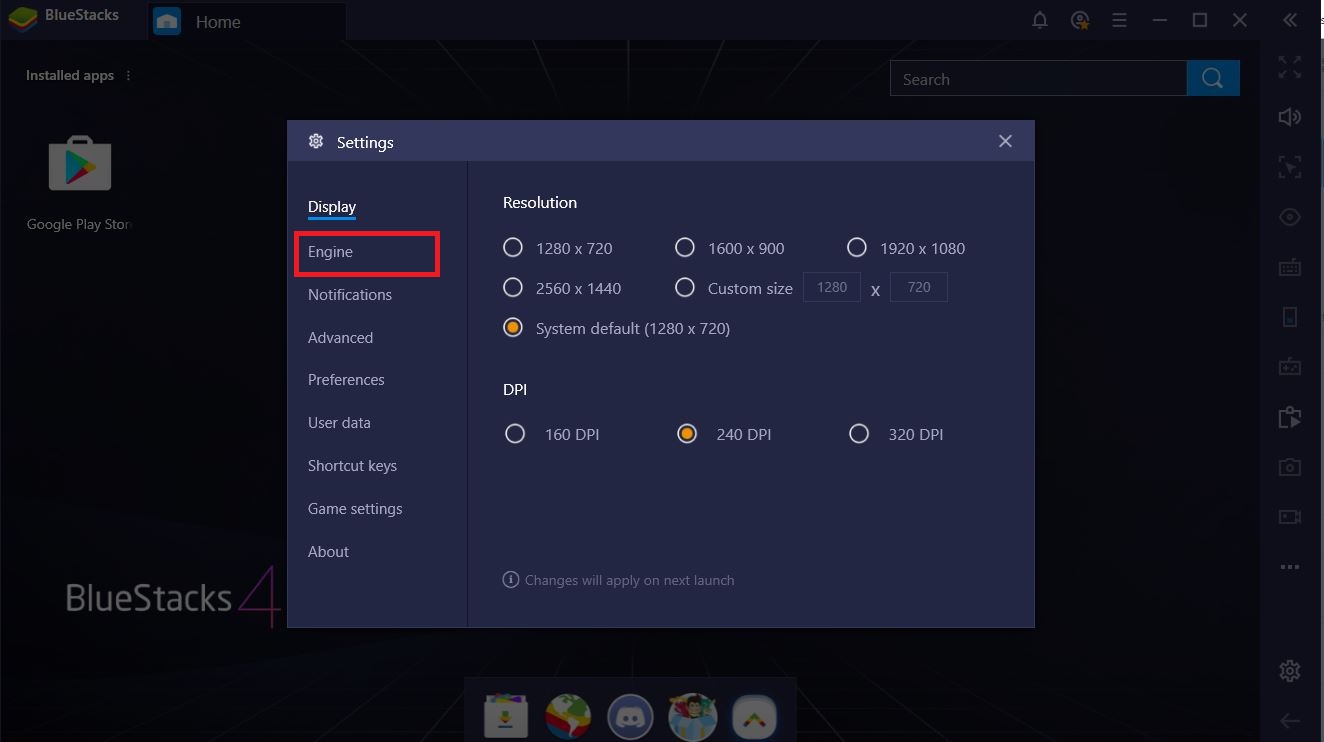Open the Engine settings tab
This screenshot has height=742, width=1324.
click(330, 252)
